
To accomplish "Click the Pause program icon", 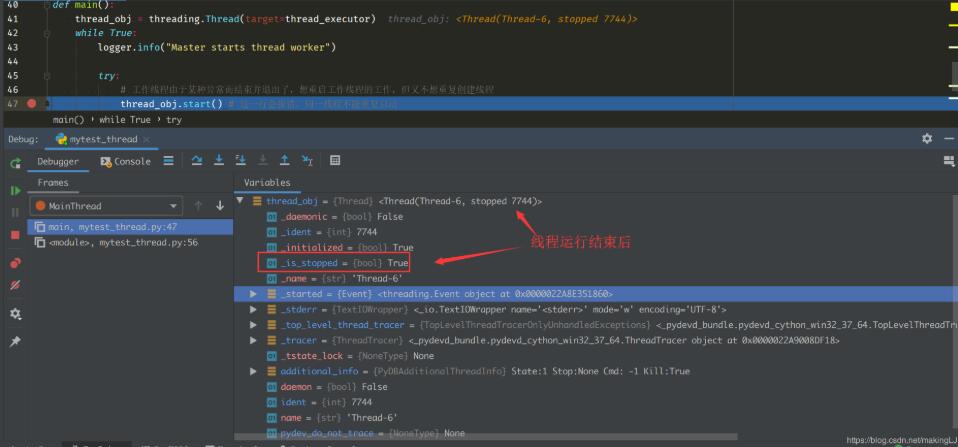I will tap(16, 213).
